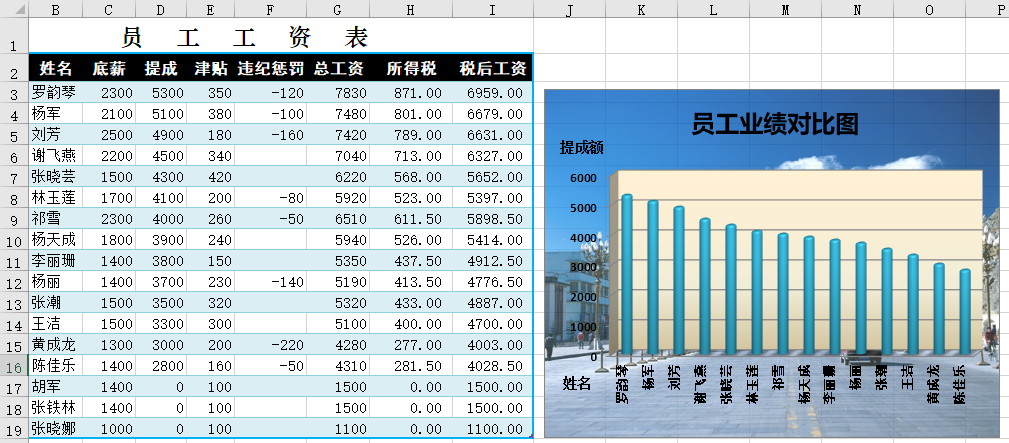Select chart title 员工业绩对比图
This screenshot has width=1009, height=443.
[775, 124]
